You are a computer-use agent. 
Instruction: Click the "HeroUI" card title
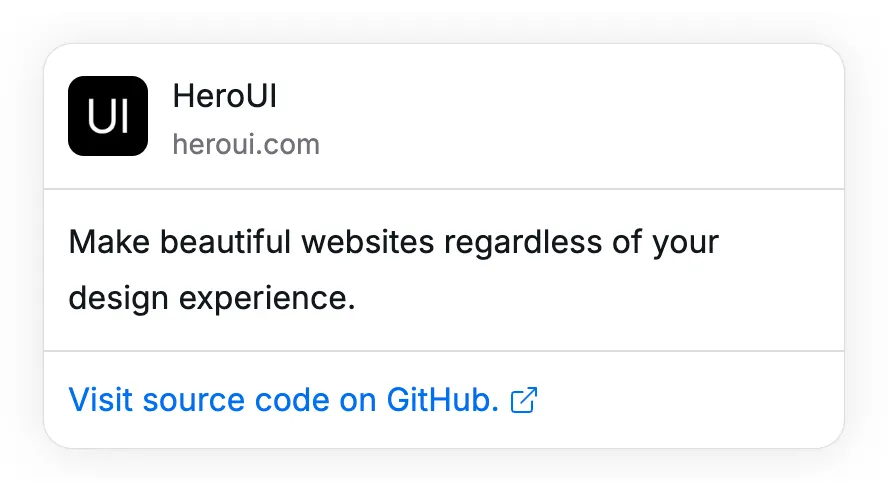224,97
